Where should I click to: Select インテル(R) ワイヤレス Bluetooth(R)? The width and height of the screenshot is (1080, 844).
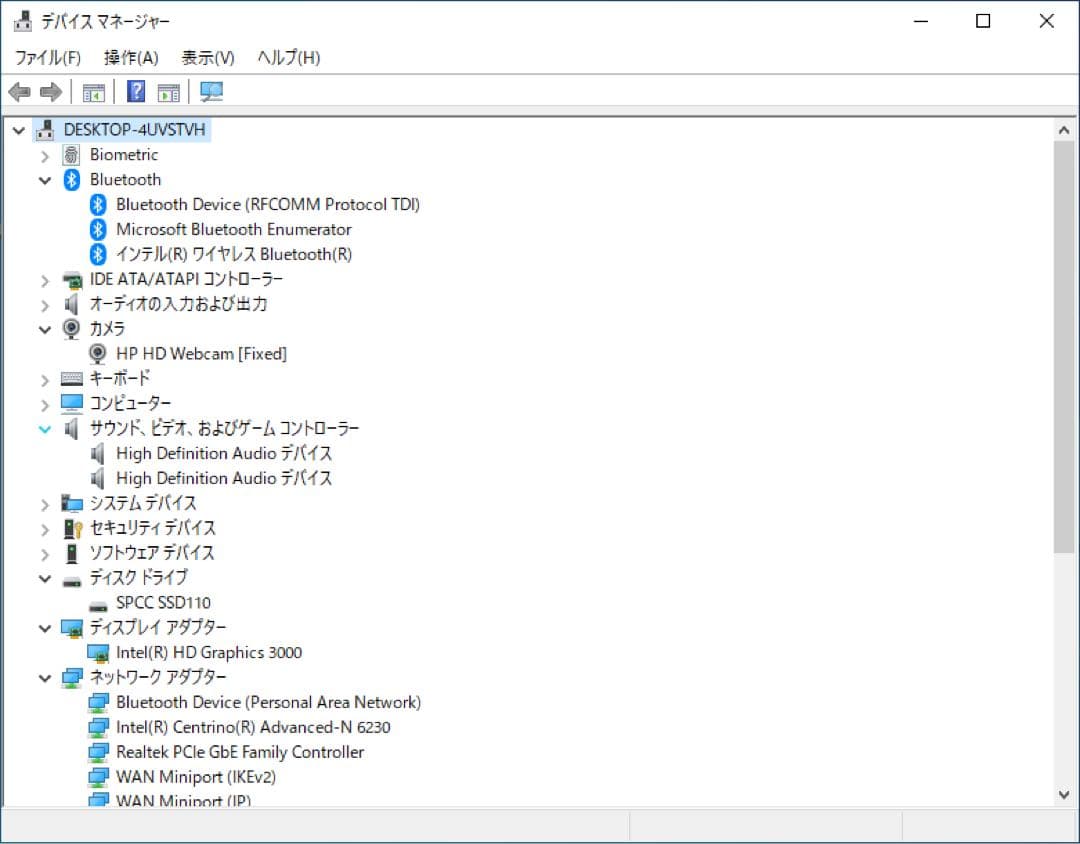[234, 254]
